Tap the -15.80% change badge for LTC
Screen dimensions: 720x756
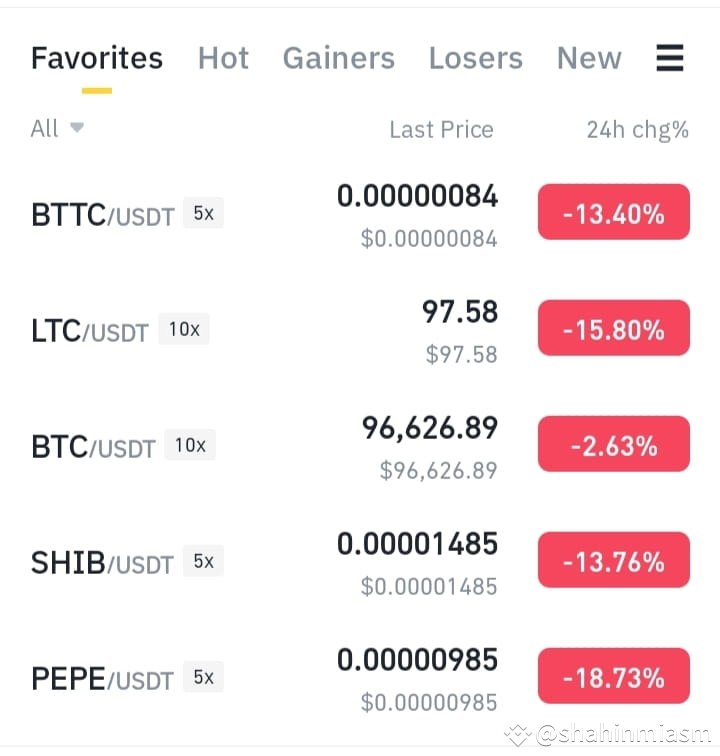tap(613, 328)
